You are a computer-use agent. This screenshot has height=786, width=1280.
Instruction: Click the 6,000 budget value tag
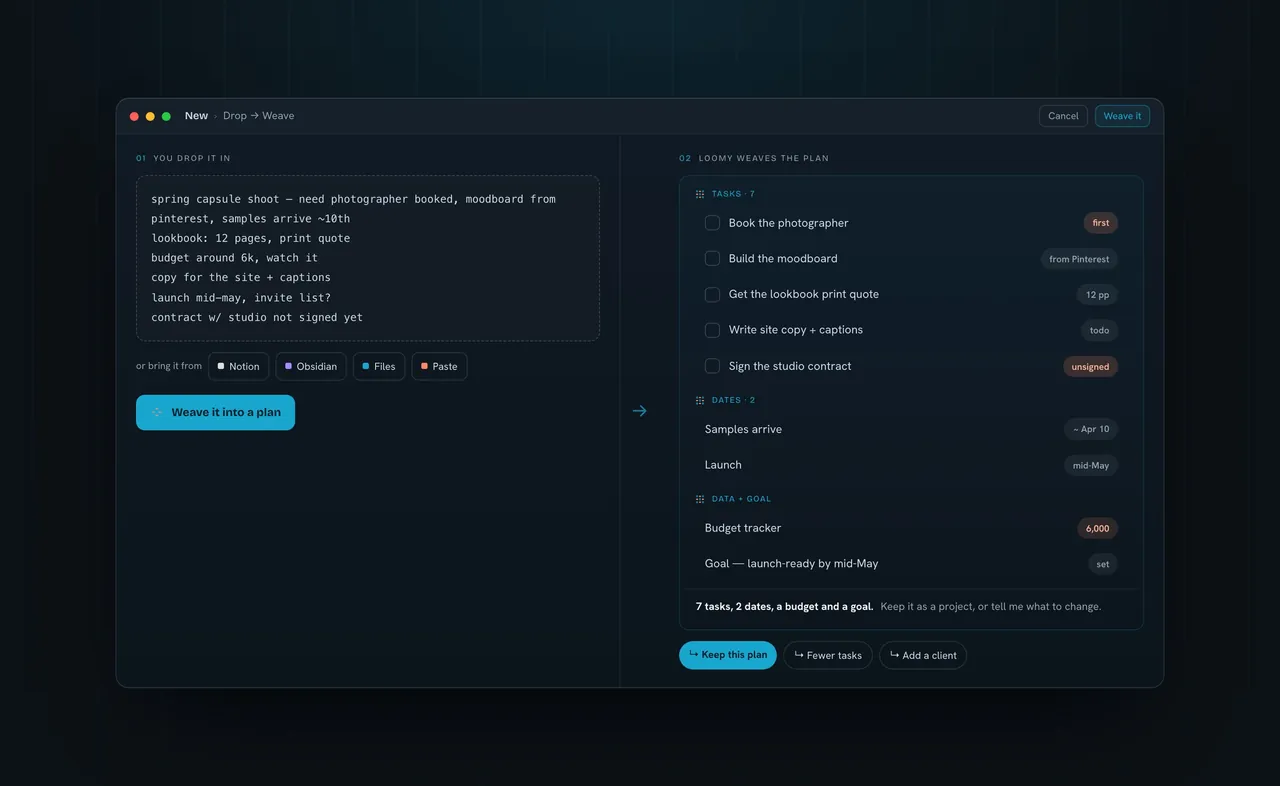[1097, 528]
